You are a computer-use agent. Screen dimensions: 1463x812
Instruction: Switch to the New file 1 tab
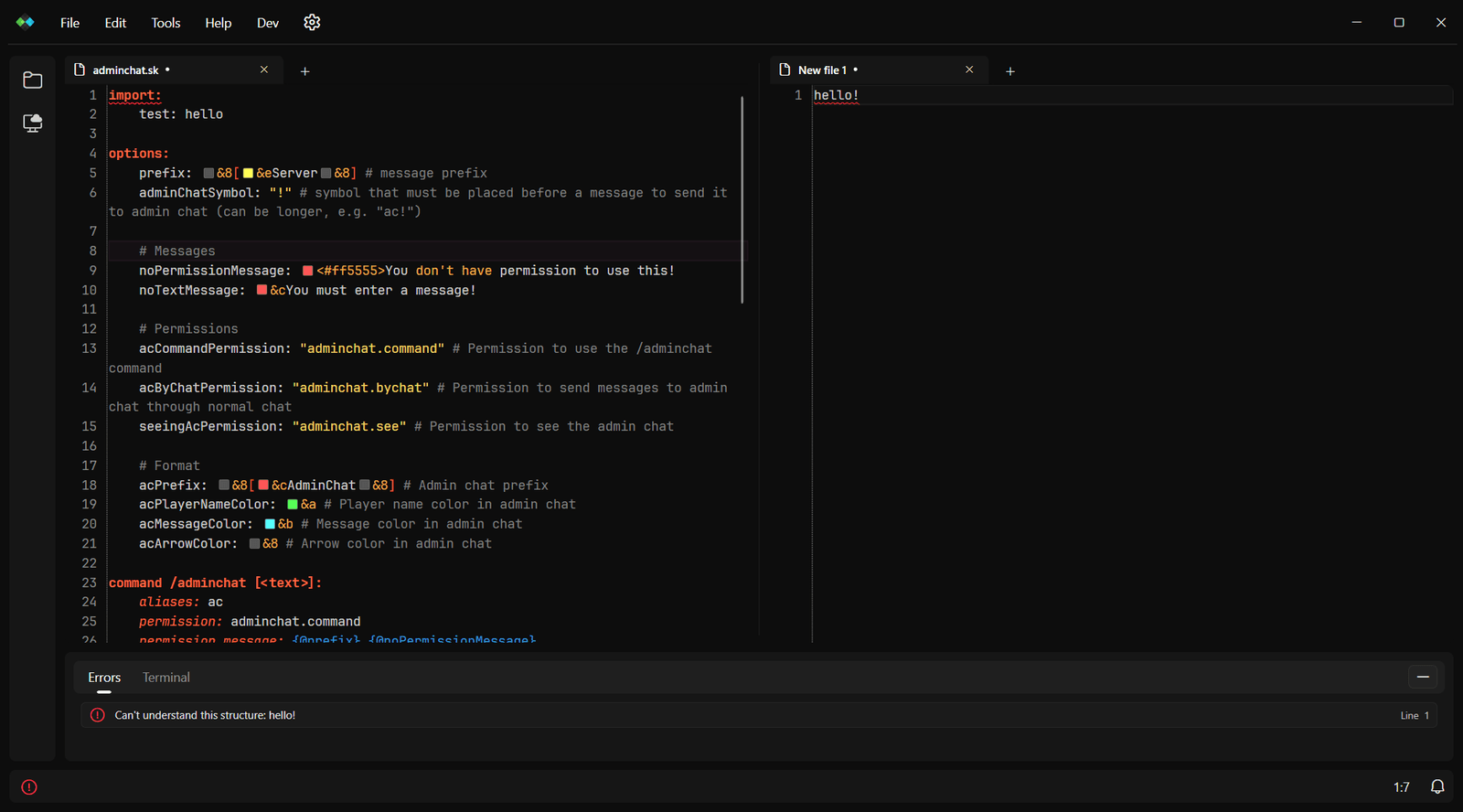(x=879, y=70)
